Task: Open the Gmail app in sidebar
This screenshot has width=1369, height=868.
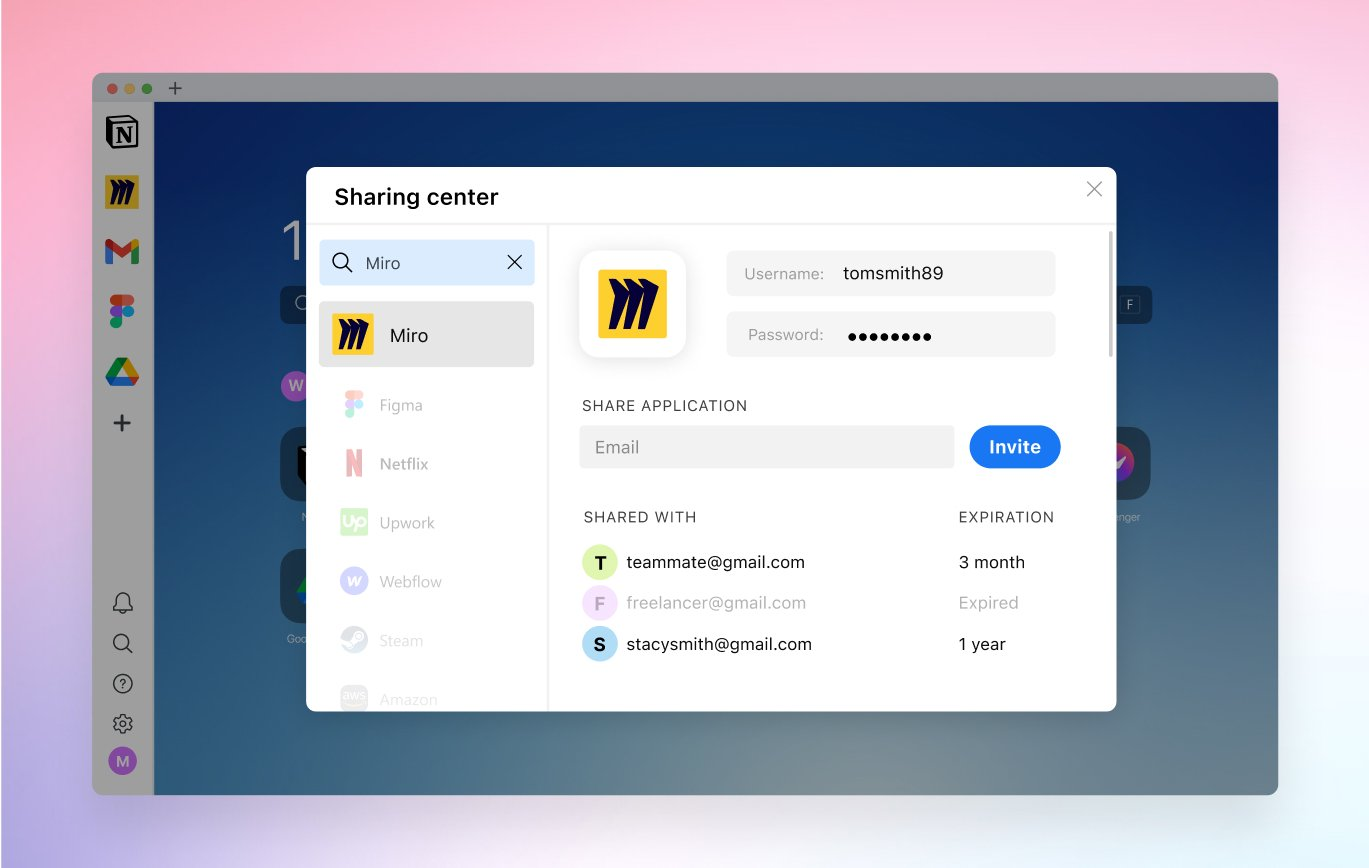Action: click(x=122, y=251)
